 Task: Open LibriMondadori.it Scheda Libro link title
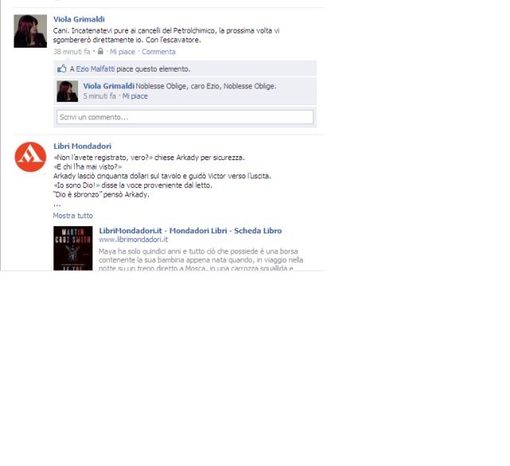190,231
